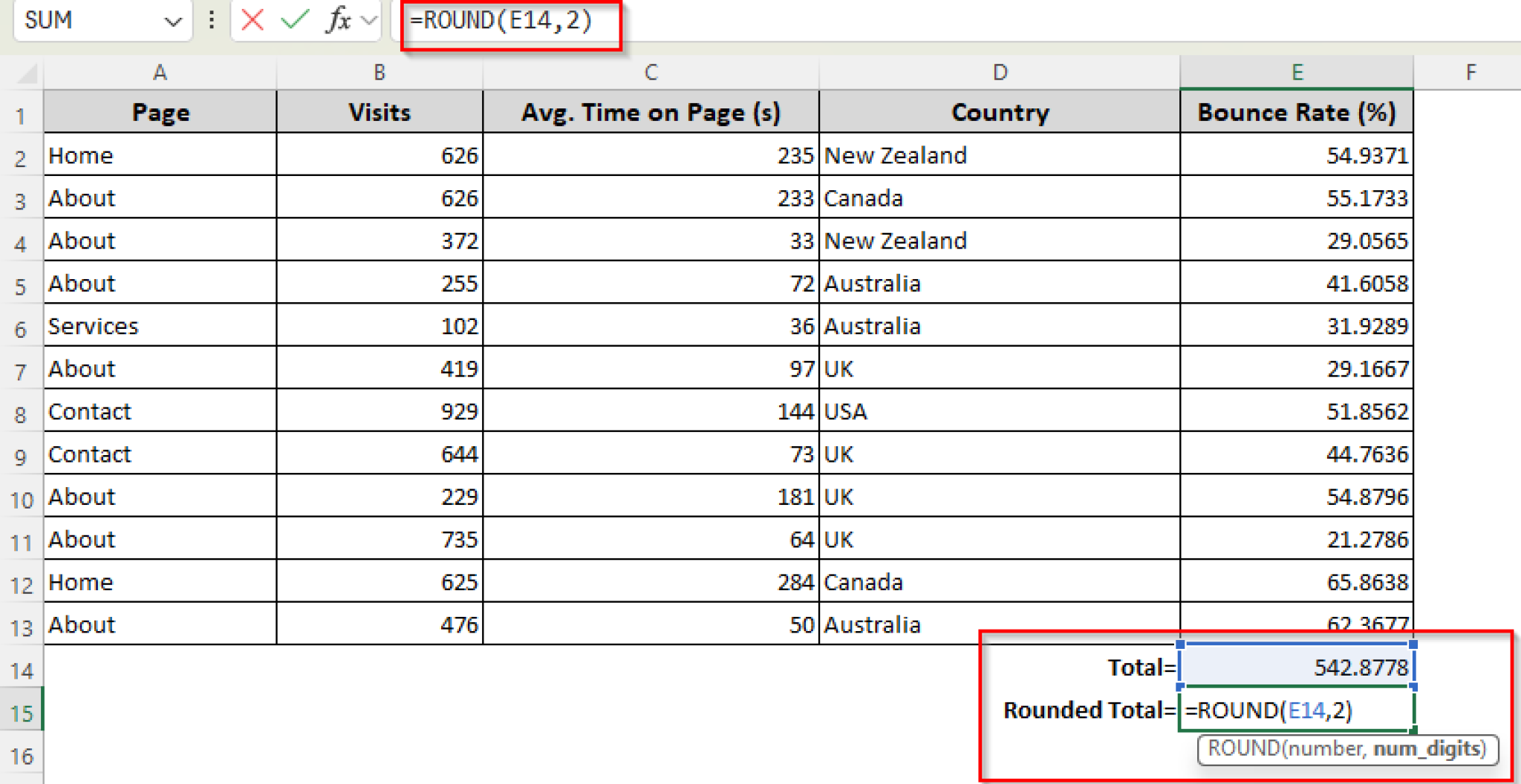
Task: Cancel formula entry with the red X icon
Action: pos(252,21)
